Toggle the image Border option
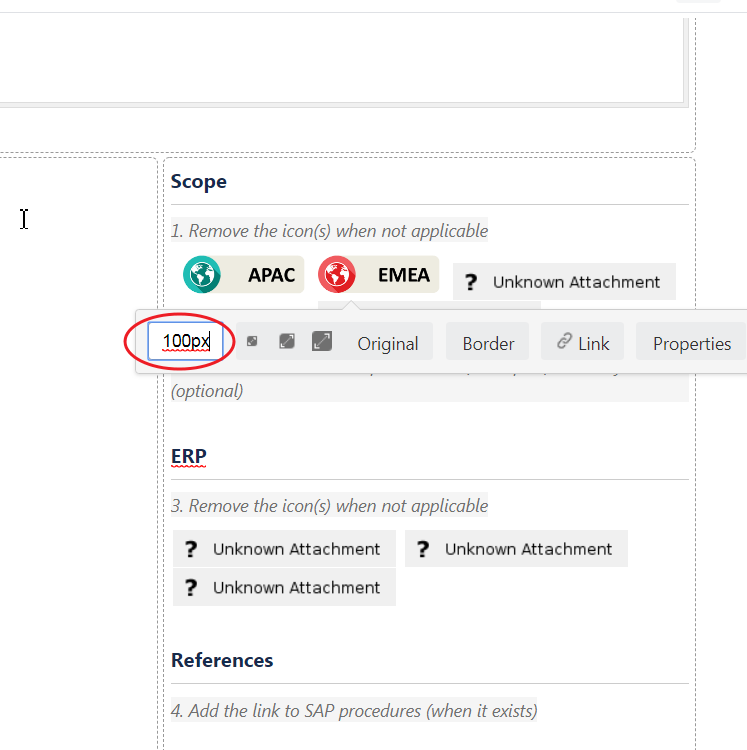 point(488,343)
